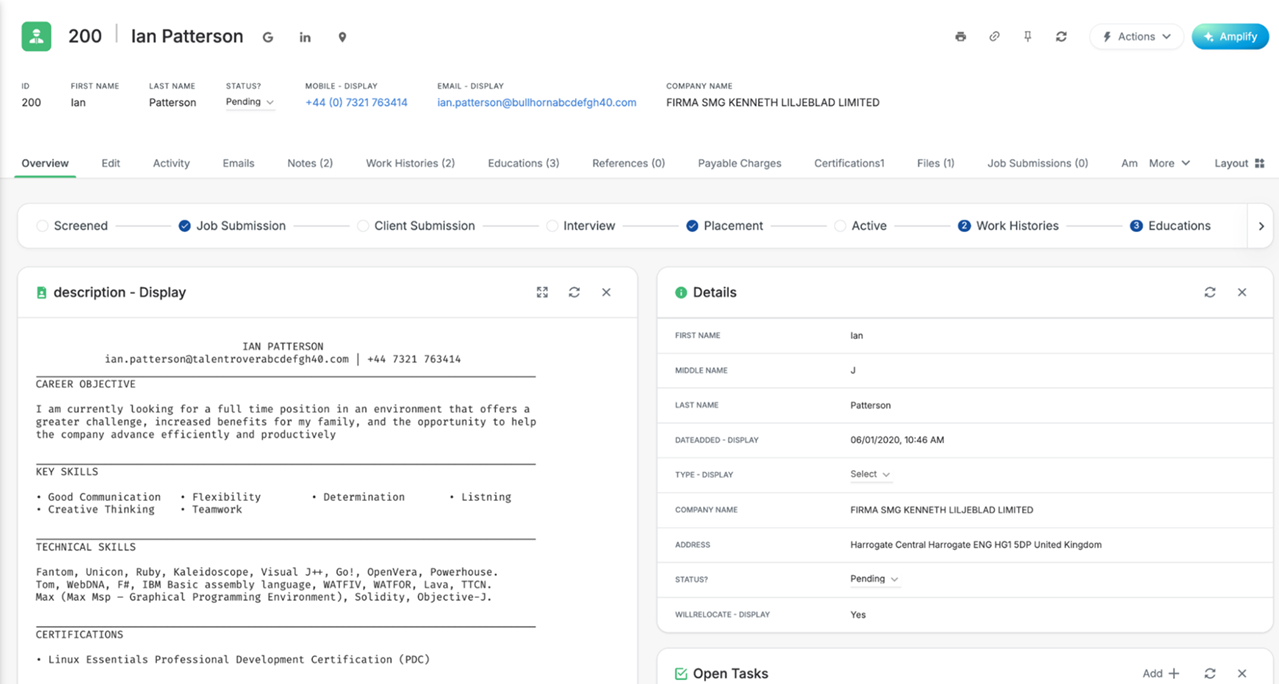This screenshot has width=1279, height=684.
Task: Toggle the Job Submission pipeline step
Action: [x=184, y=226]
